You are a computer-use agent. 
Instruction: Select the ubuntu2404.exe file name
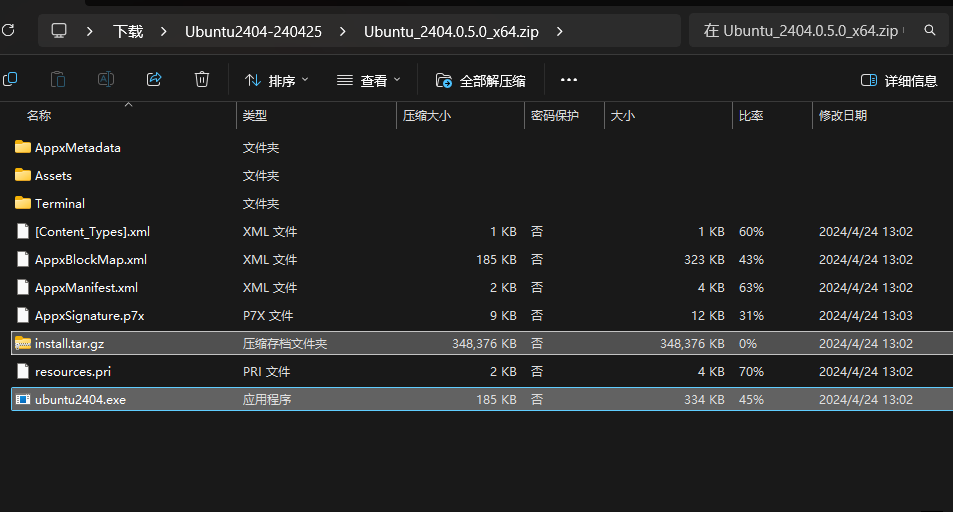click(80, 400)
